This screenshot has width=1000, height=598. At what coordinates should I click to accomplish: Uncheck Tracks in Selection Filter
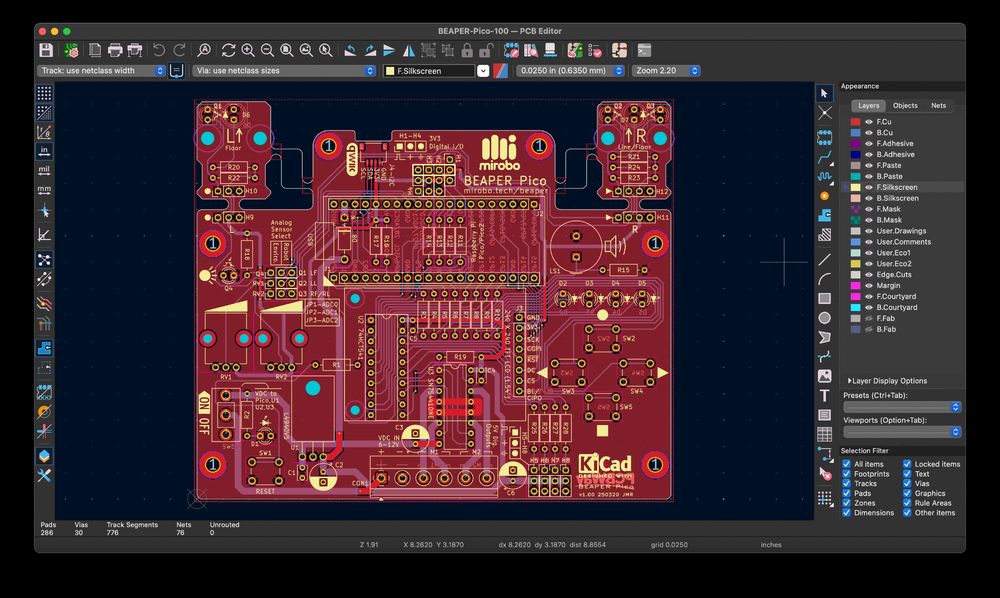click(846, 483)
